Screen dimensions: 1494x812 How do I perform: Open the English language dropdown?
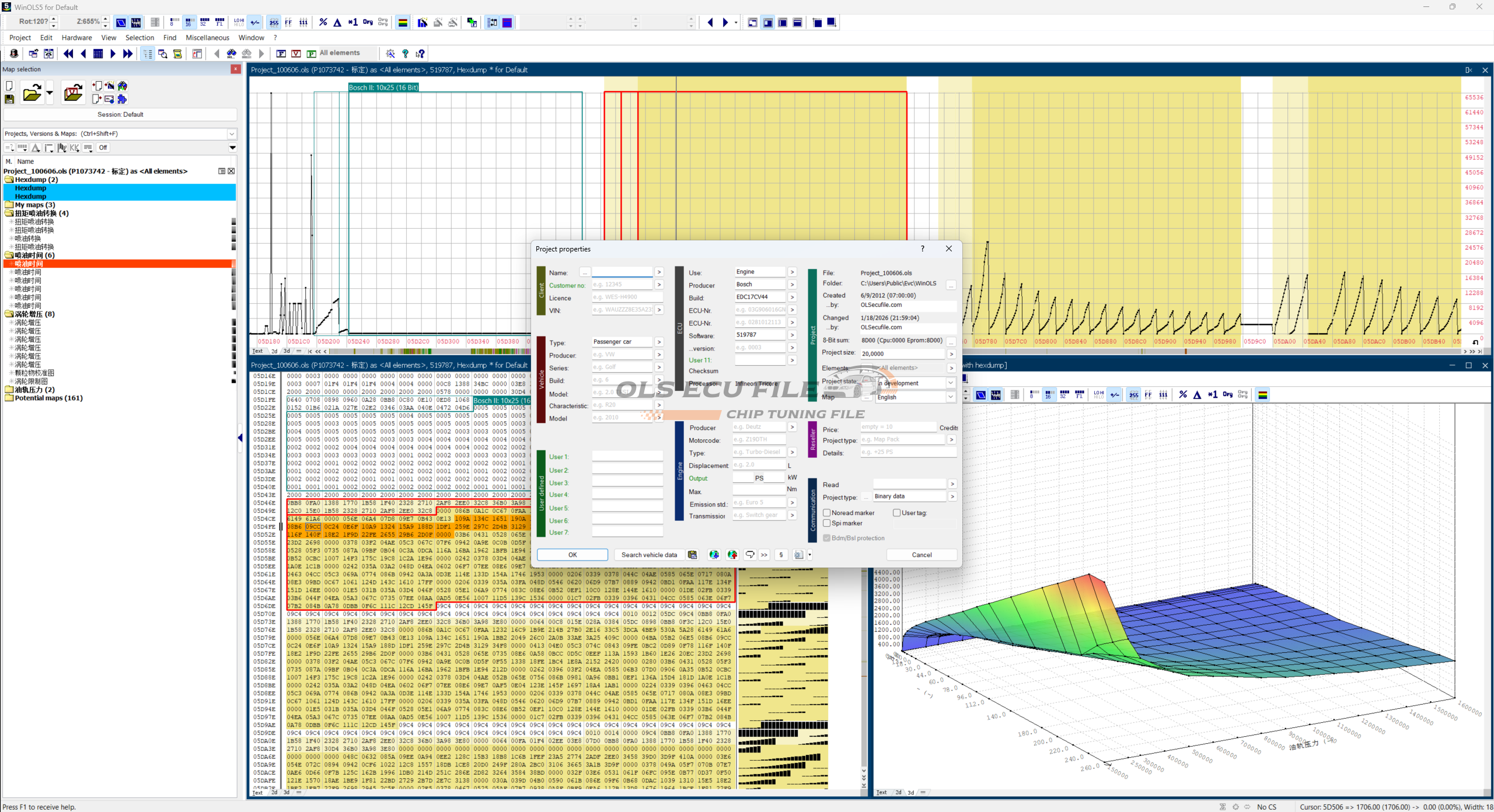click(951, 397)
